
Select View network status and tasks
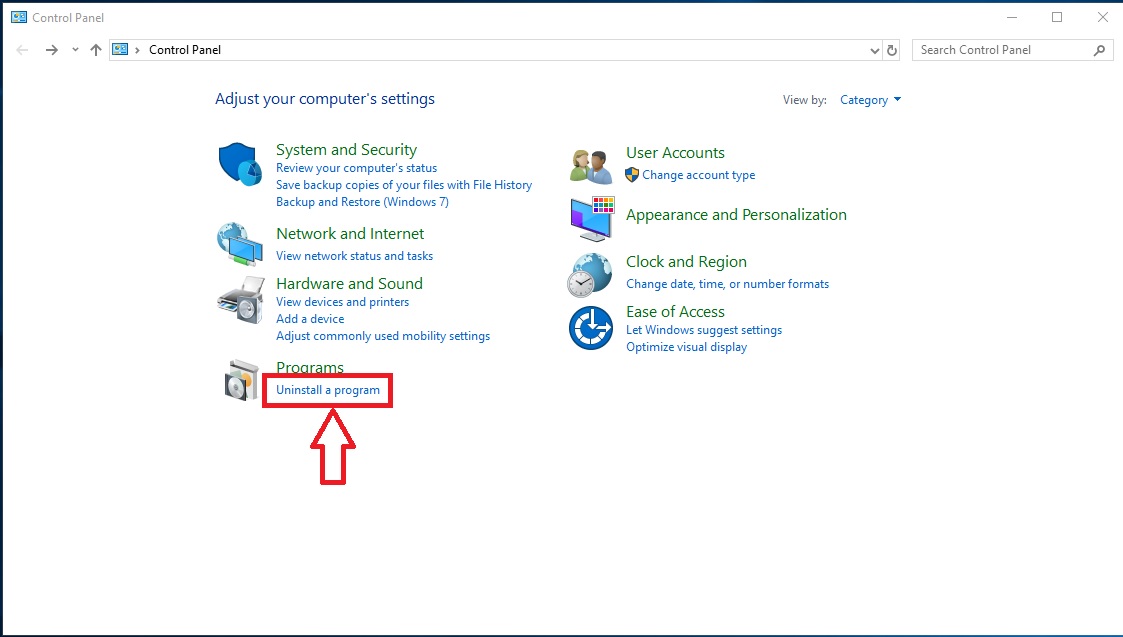(355, 256)
